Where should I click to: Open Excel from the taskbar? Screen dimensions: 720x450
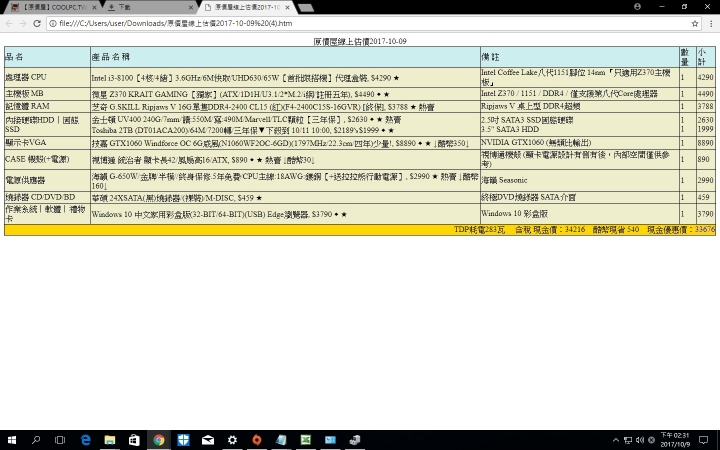point(306,440)
